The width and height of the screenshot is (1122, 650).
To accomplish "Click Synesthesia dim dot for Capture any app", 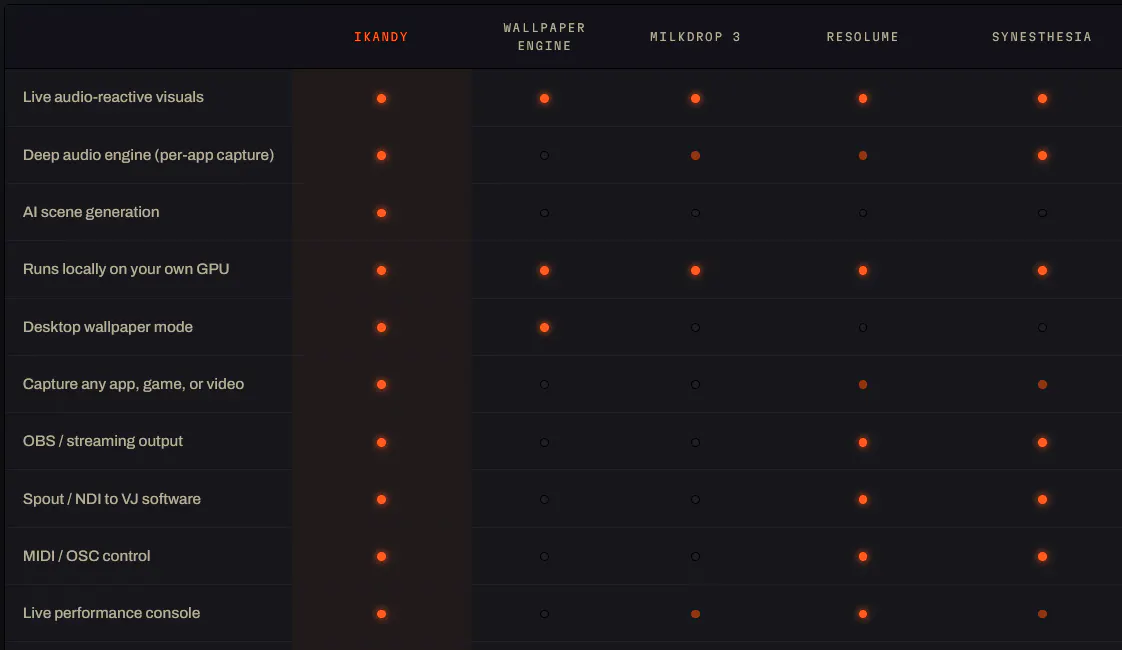I will click(1043, 384).
